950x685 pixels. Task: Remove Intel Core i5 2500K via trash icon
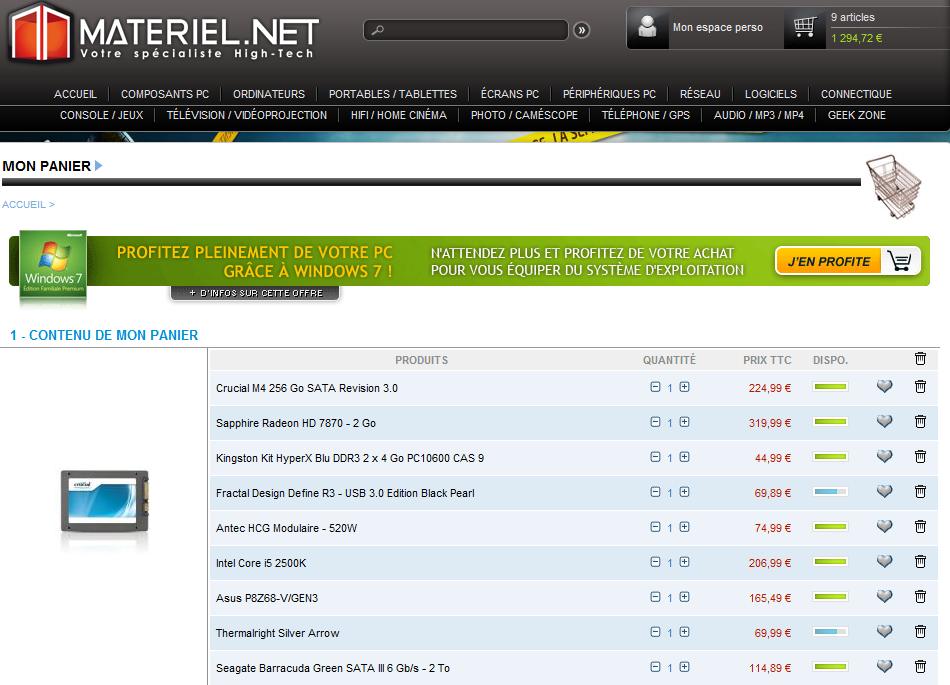click(x=920, y=562)
